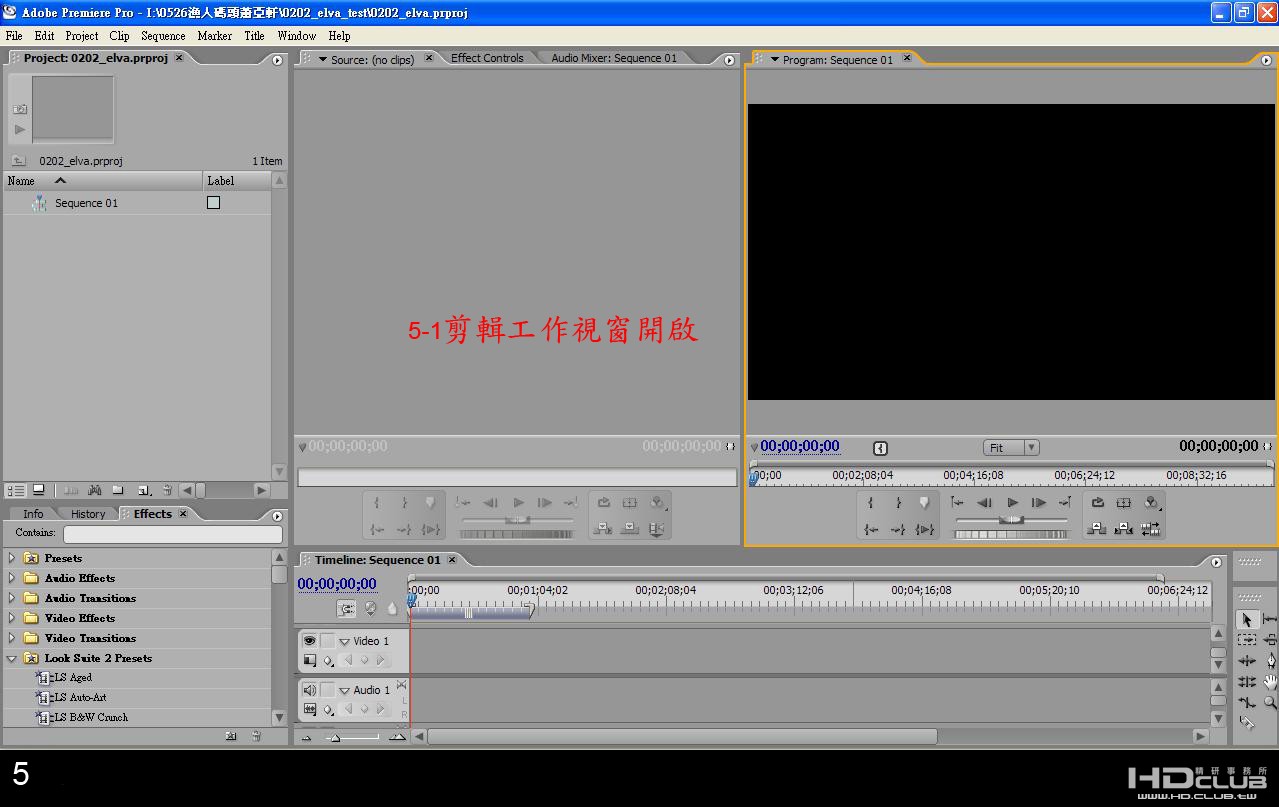The image size is (1279, 807).
Task: Expand Presets folder in Effects
Action: pyautogui.click(x=12, y=558)
